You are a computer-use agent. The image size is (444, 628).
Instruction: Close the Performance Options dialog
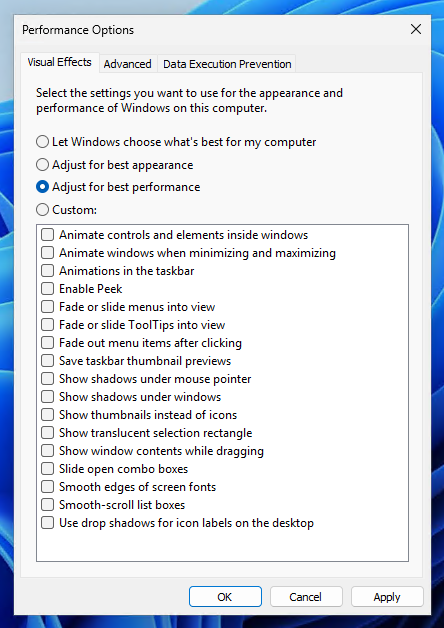pos(416,29)
